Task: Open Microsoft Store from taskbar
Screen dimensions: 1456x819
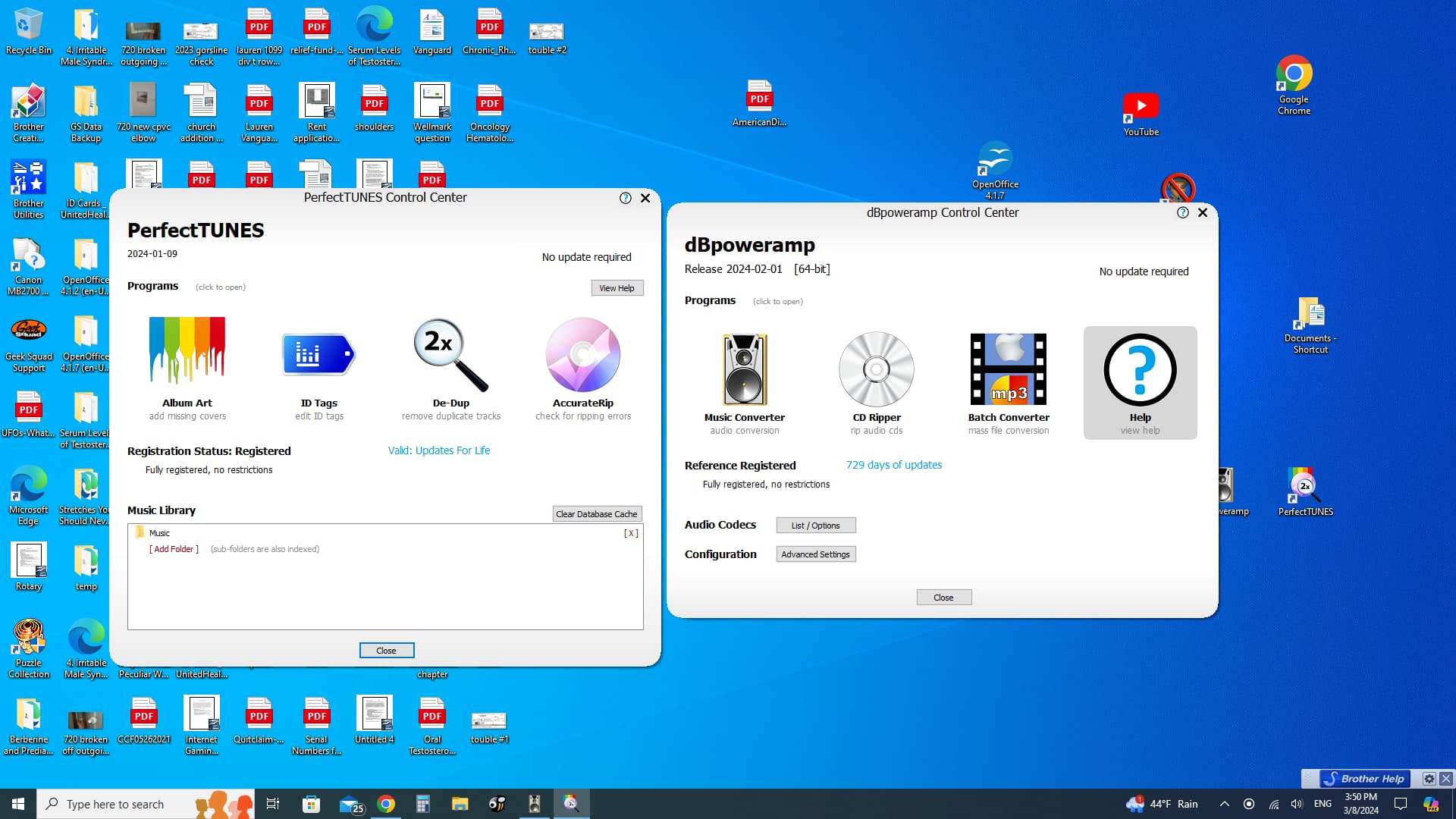Action: [x=312, y=804]
